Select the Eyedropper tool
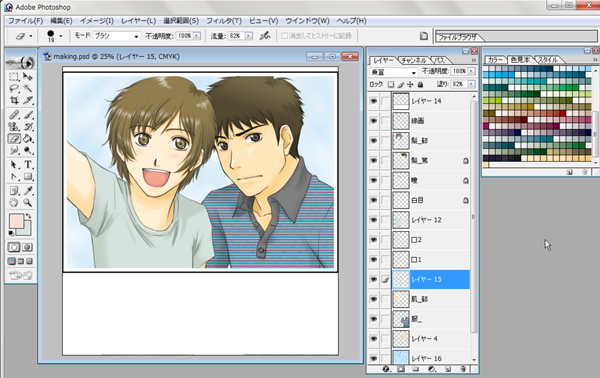 point(28,191)
